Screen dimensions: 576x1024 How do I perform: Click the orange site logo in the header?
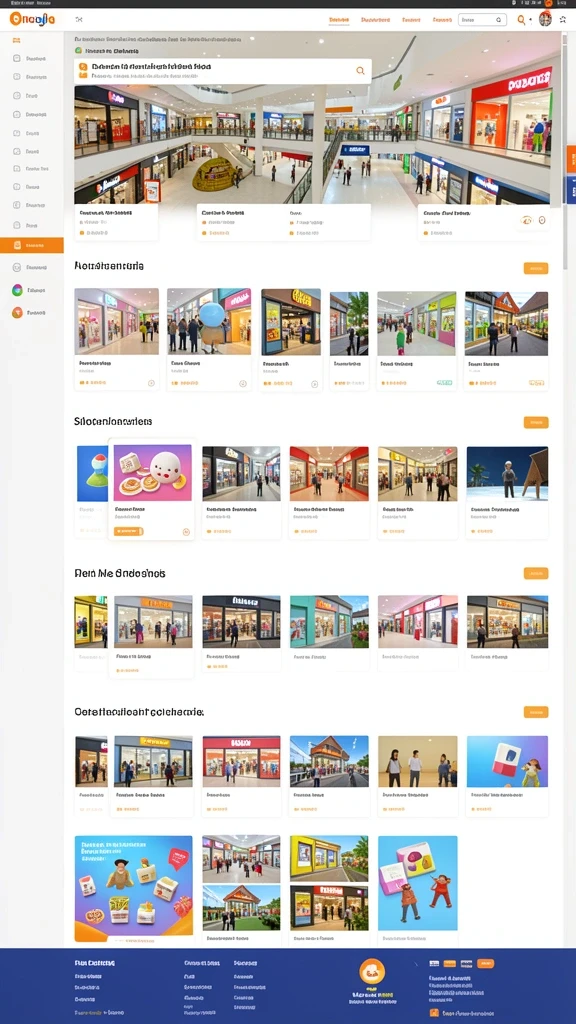[x=32, y=20]
